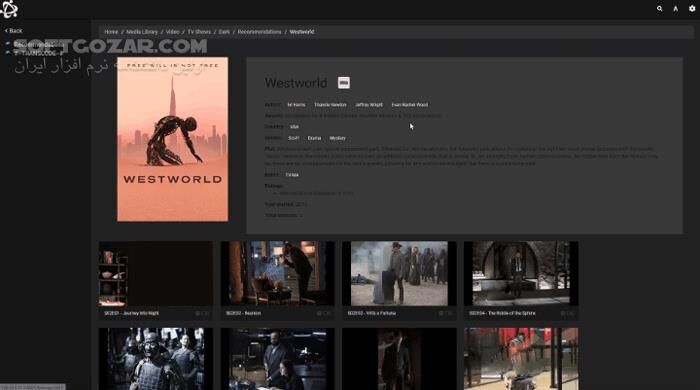Open the Westworld poster image
The image size is (700, 390).
tap(173, 139)
